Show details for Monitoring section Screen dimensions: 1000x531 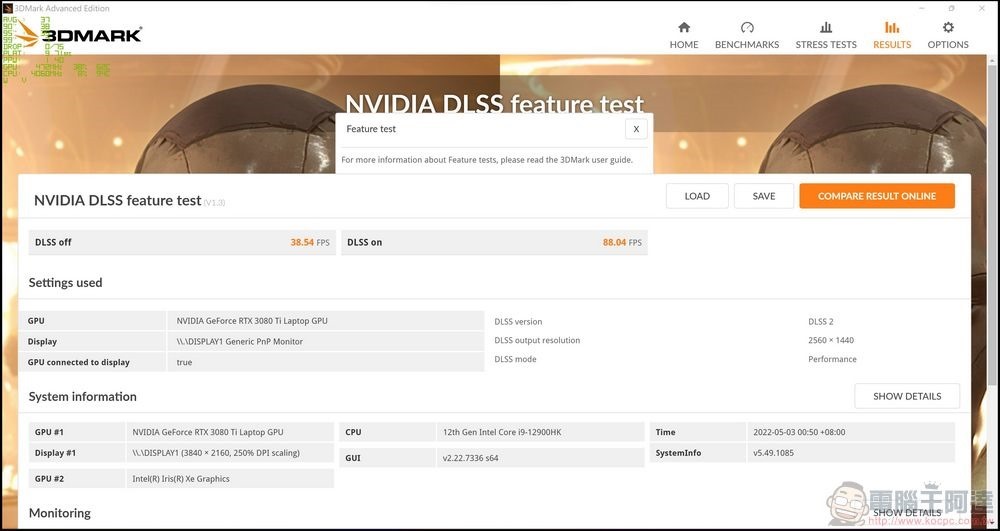click(x=907, y=513)
